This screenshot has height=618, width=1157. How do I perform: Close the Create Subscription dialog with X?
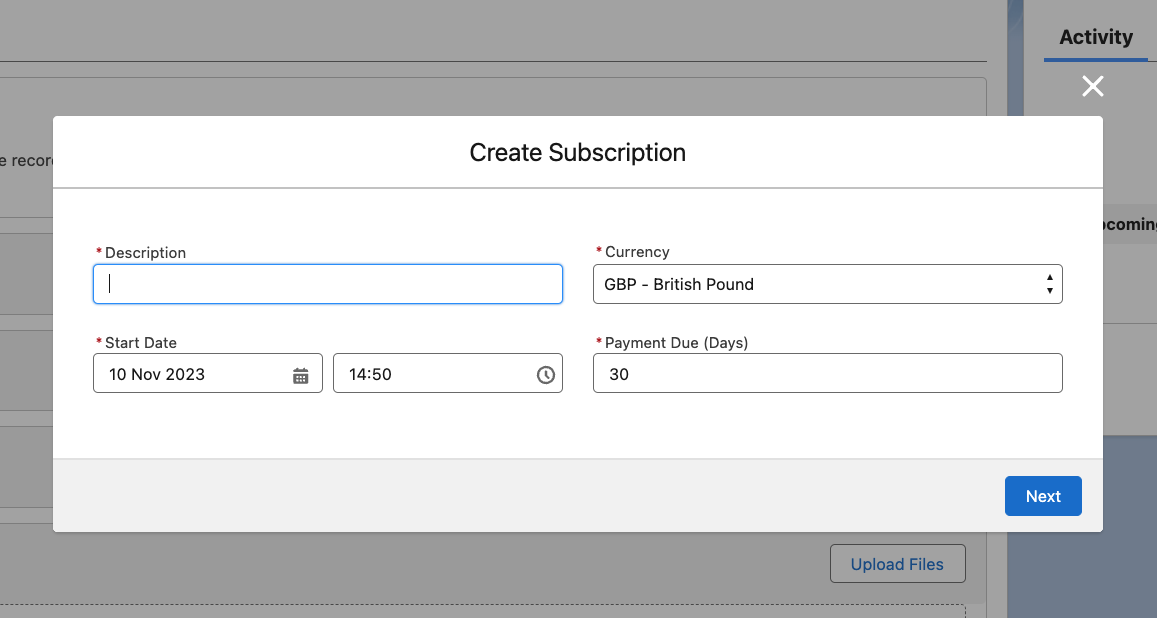tap(1092, 87)
